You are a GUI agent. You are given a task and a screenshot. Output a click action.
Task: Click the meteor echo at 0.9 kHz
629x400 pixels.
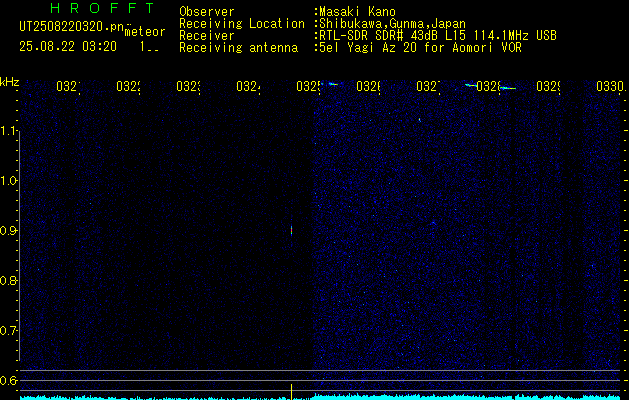291,231
